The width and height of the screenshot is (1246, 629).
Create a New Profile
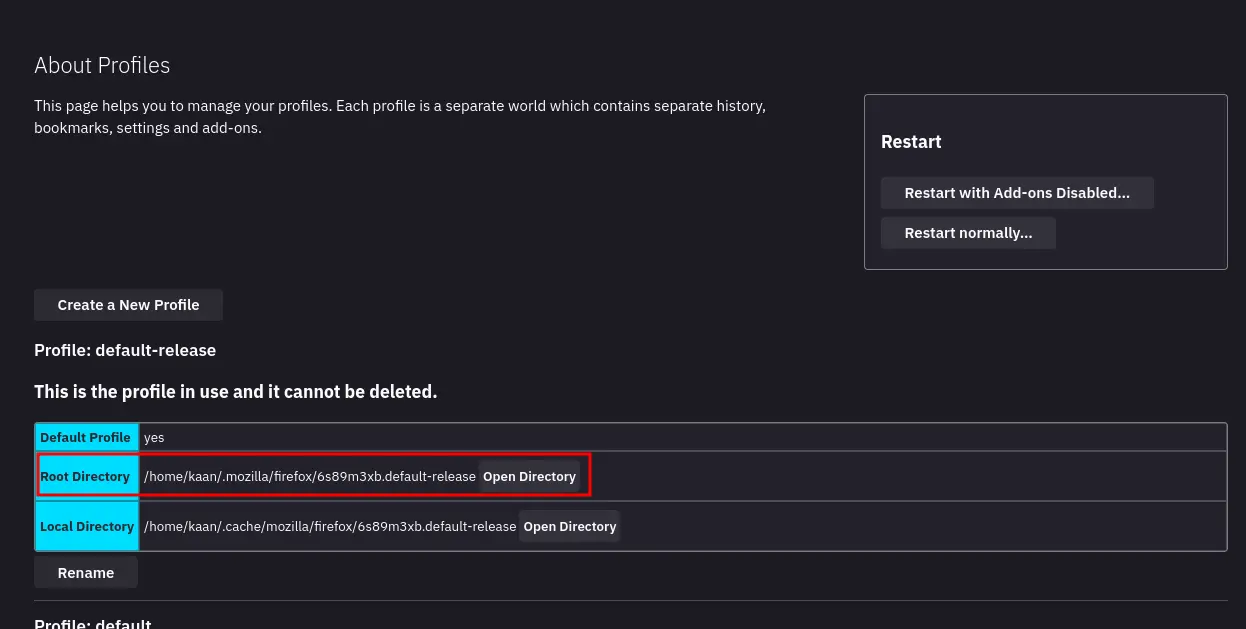[x=128, y=305]
